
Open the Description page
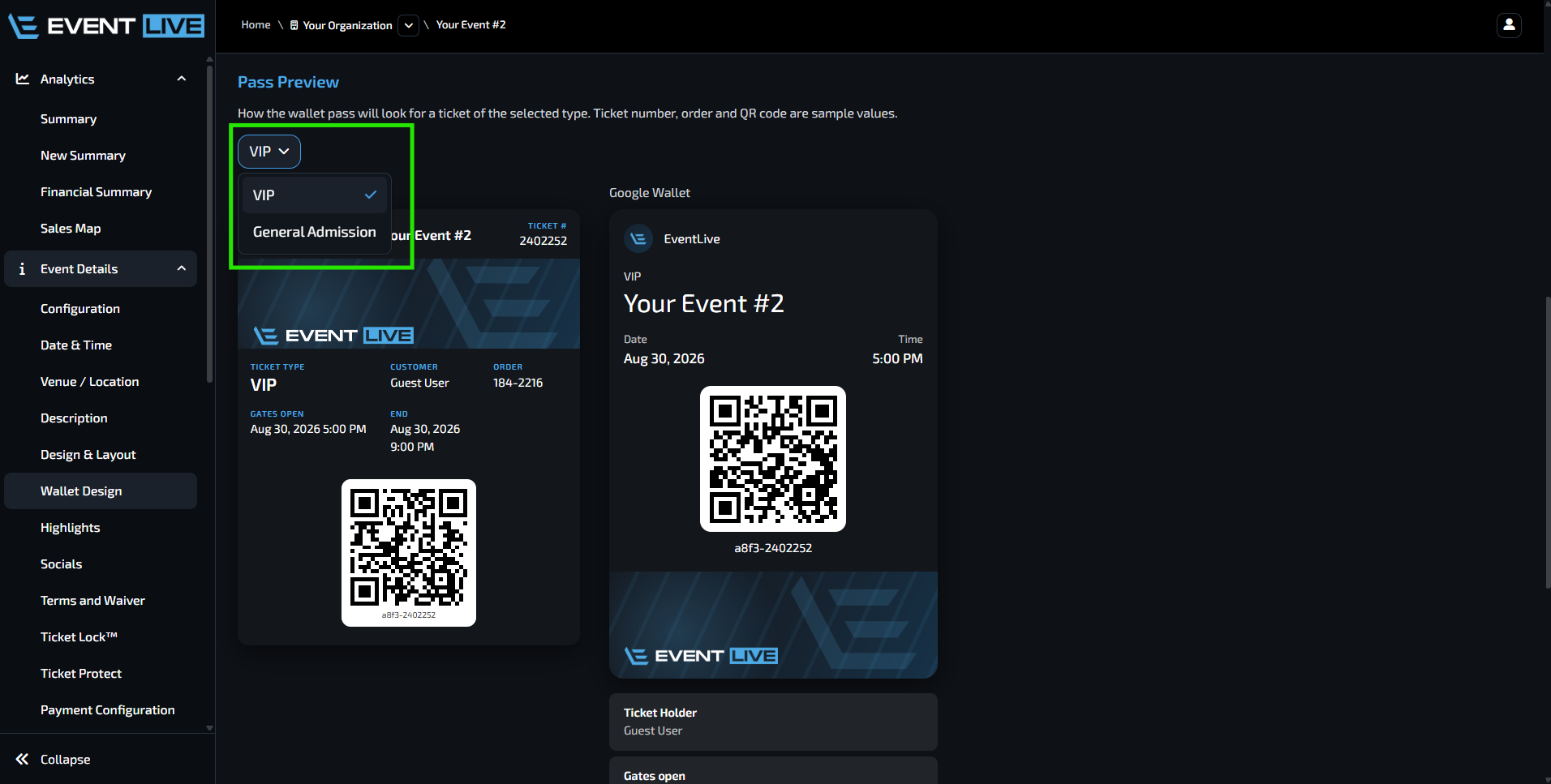(x=74, y=418)
